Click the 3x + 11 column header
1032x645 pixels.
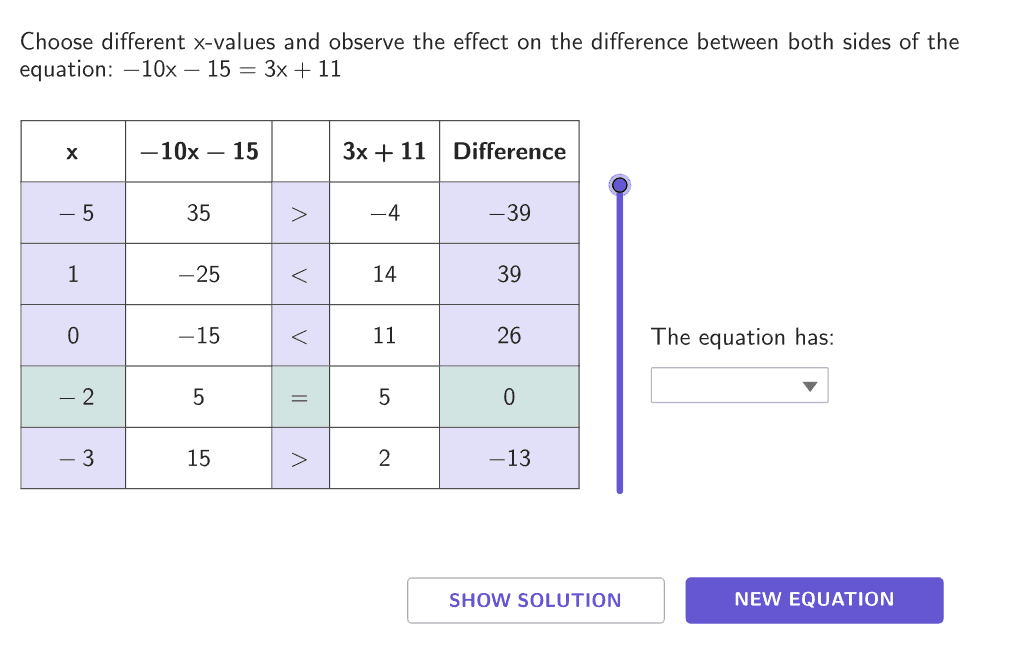(x=384, y=151)
